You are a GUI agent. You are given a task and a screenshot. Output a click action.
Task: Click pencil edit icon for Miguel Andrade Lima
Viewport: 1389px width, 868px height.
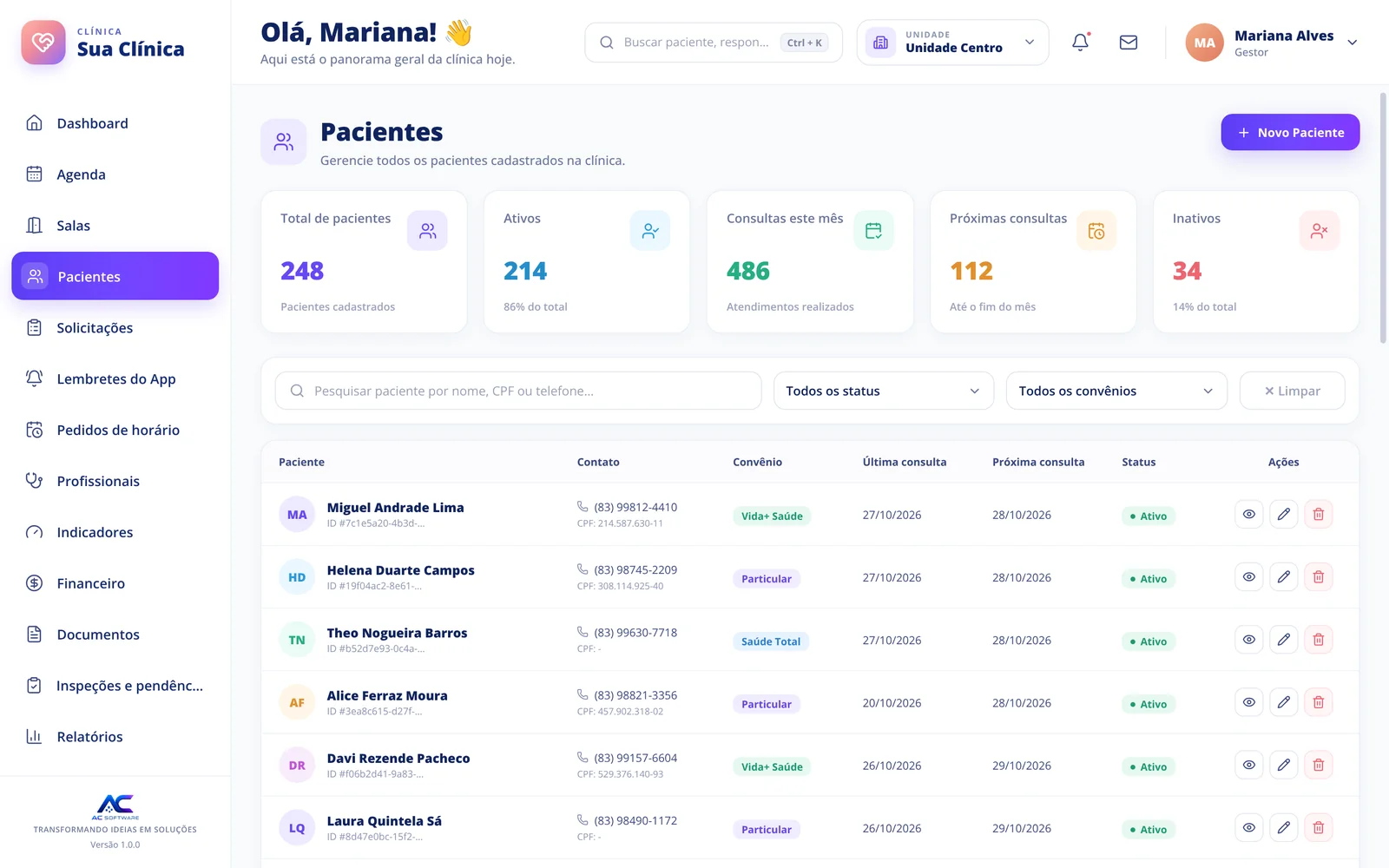tap(1283, 514)
